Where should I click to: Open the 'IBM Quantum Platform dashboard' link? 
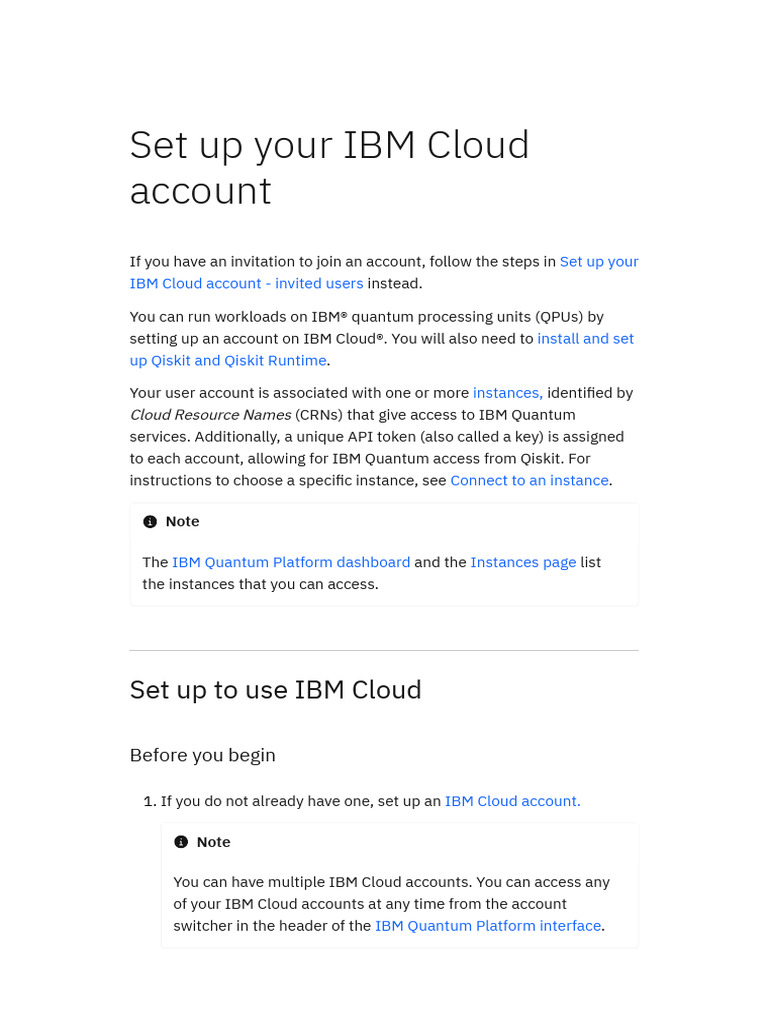tap(291, 562)
